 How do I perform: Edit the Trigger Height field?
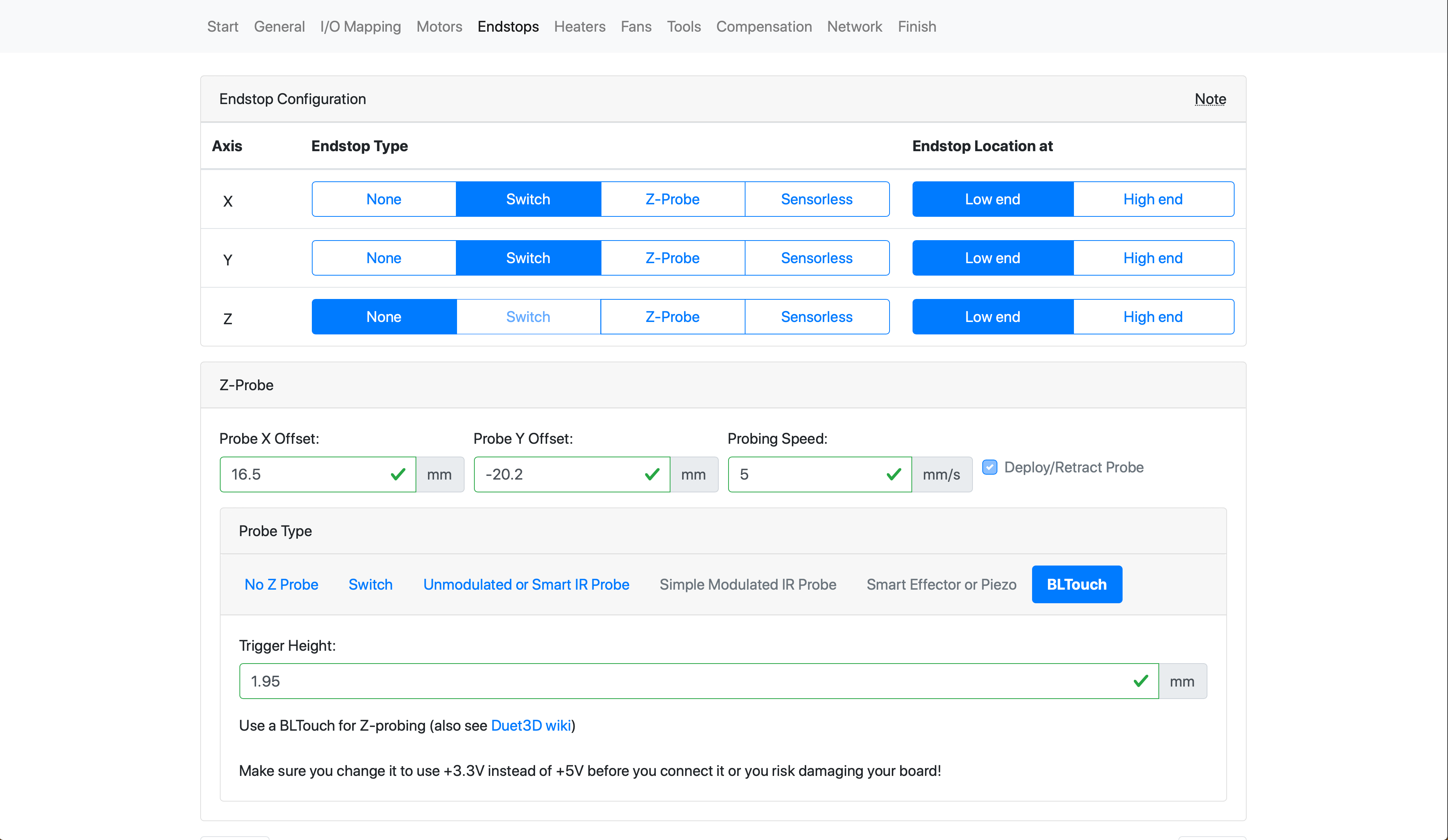[x=699, y=681]
